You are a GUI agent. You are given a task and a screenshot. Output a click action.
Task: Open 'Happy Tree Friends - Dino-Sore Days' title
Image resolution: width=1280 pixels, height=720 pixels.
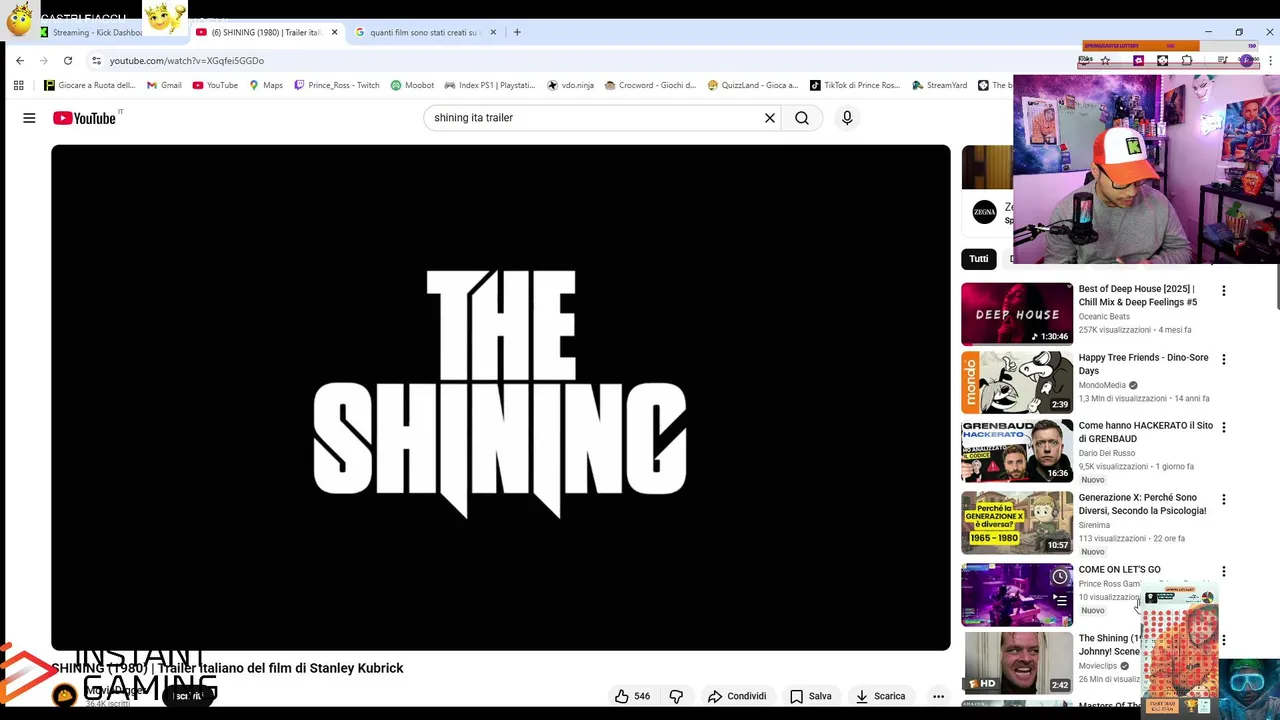(x=1143, y=364)
